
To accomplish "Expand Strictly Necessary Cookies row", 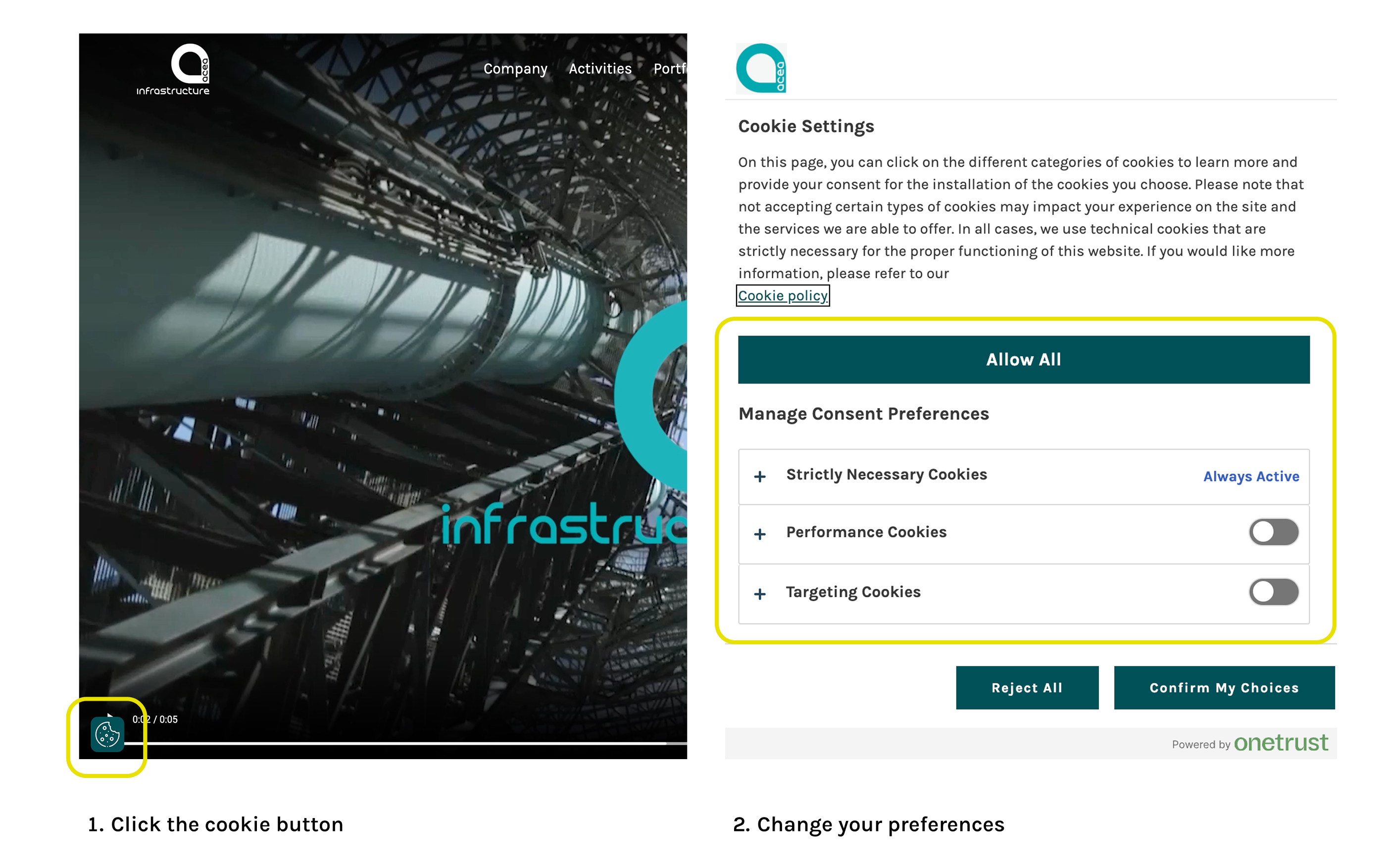I will coord(886,475).
